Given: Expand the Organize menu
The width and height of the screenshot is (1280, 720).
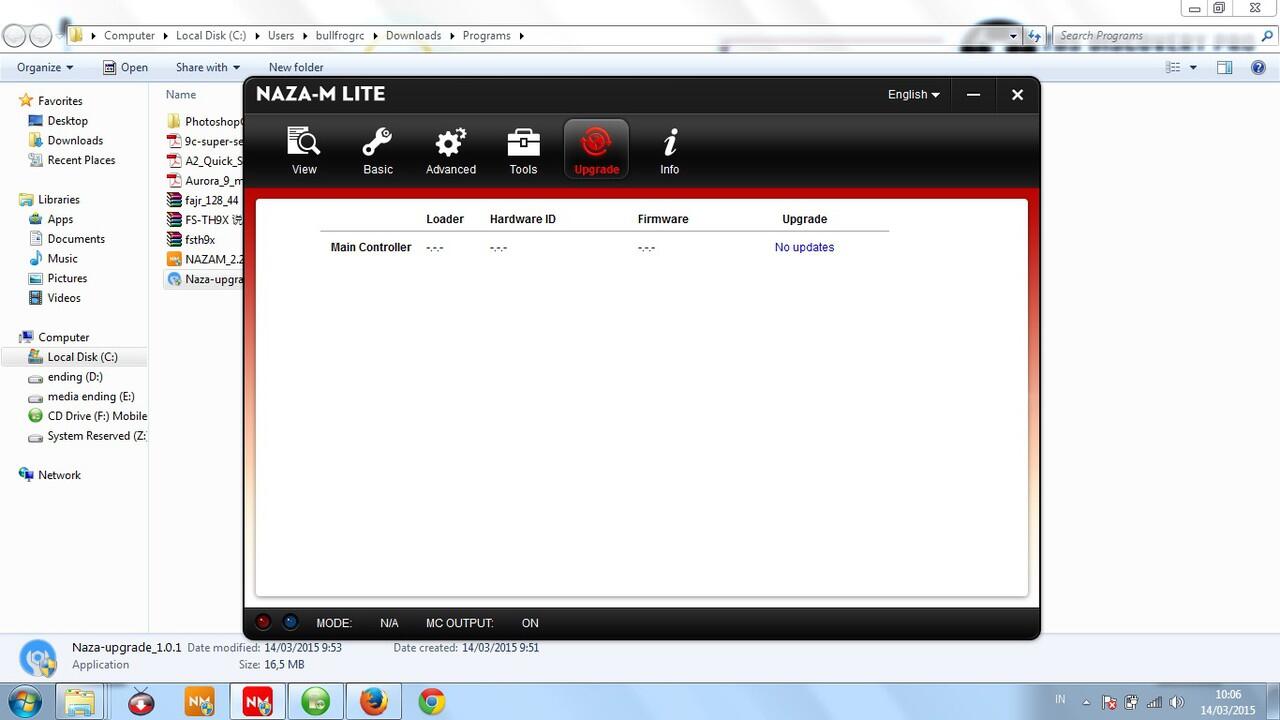Looking at the screenshot, I should [45, 67].
